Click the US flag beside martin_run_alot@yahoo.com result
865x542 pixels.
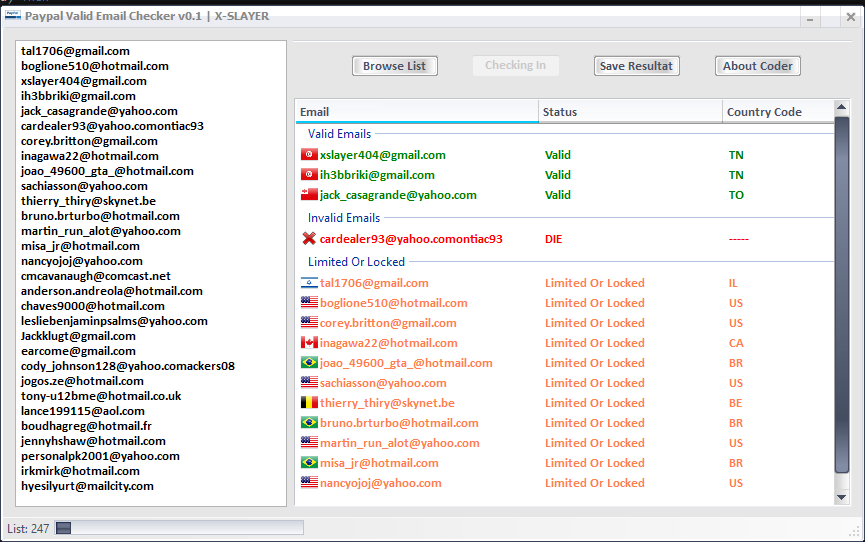[x=309, y=443]
